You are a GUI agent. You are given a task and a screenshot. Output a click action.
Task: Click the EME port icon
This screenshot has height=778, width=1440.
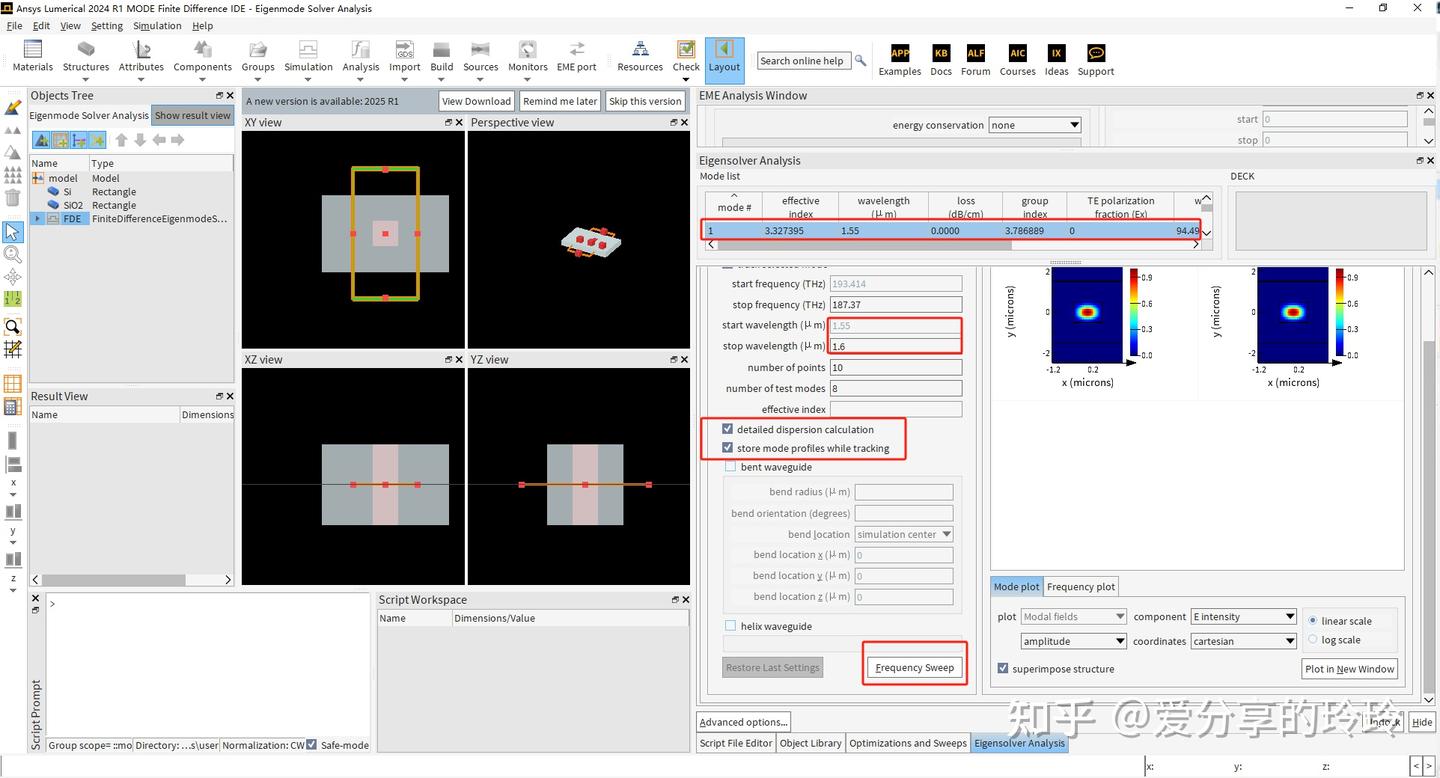tap(576, 49)
